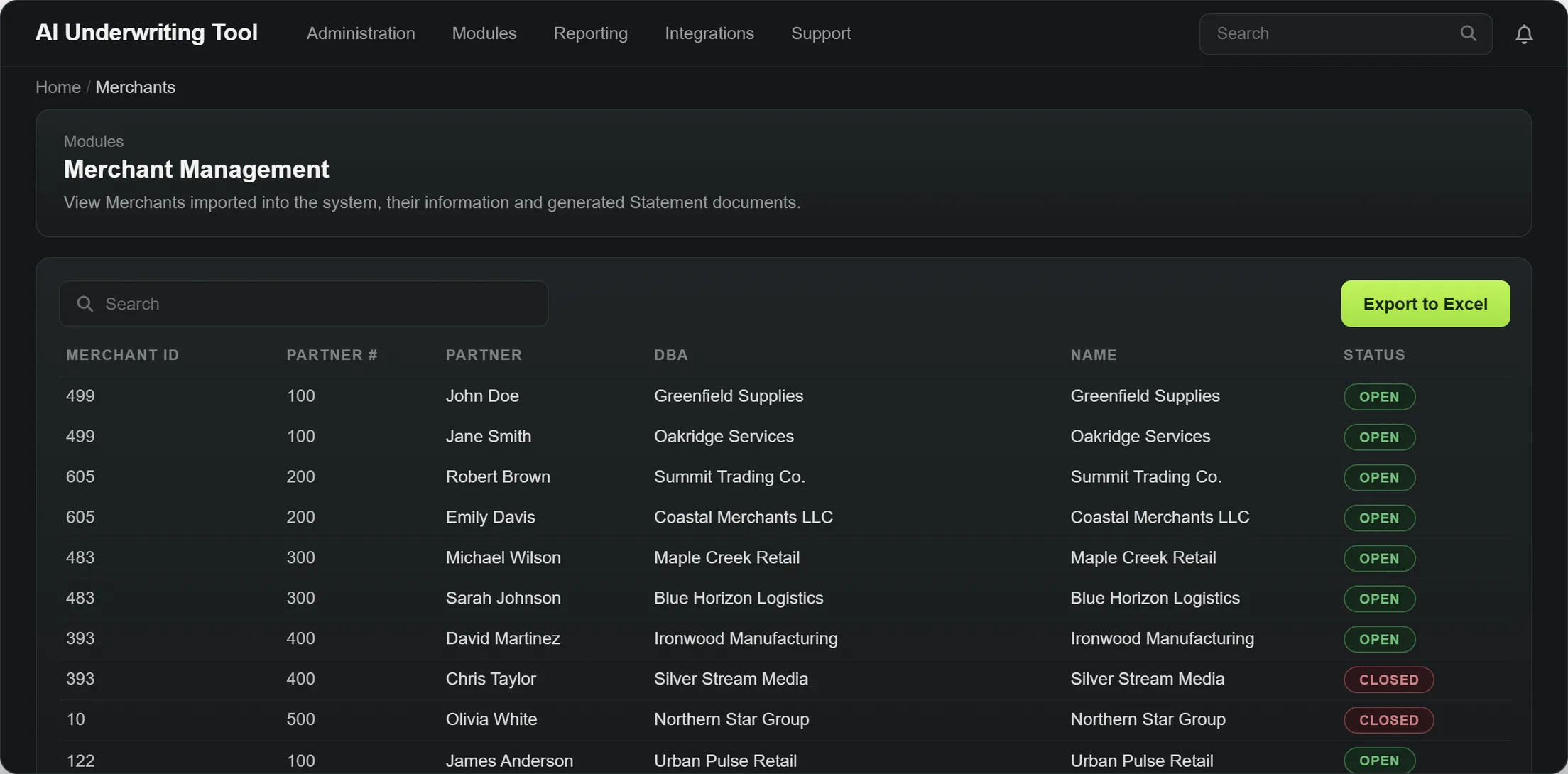Sort by Partner column header
Viewport: 1568px width, 774px height.
click(484, 355)
